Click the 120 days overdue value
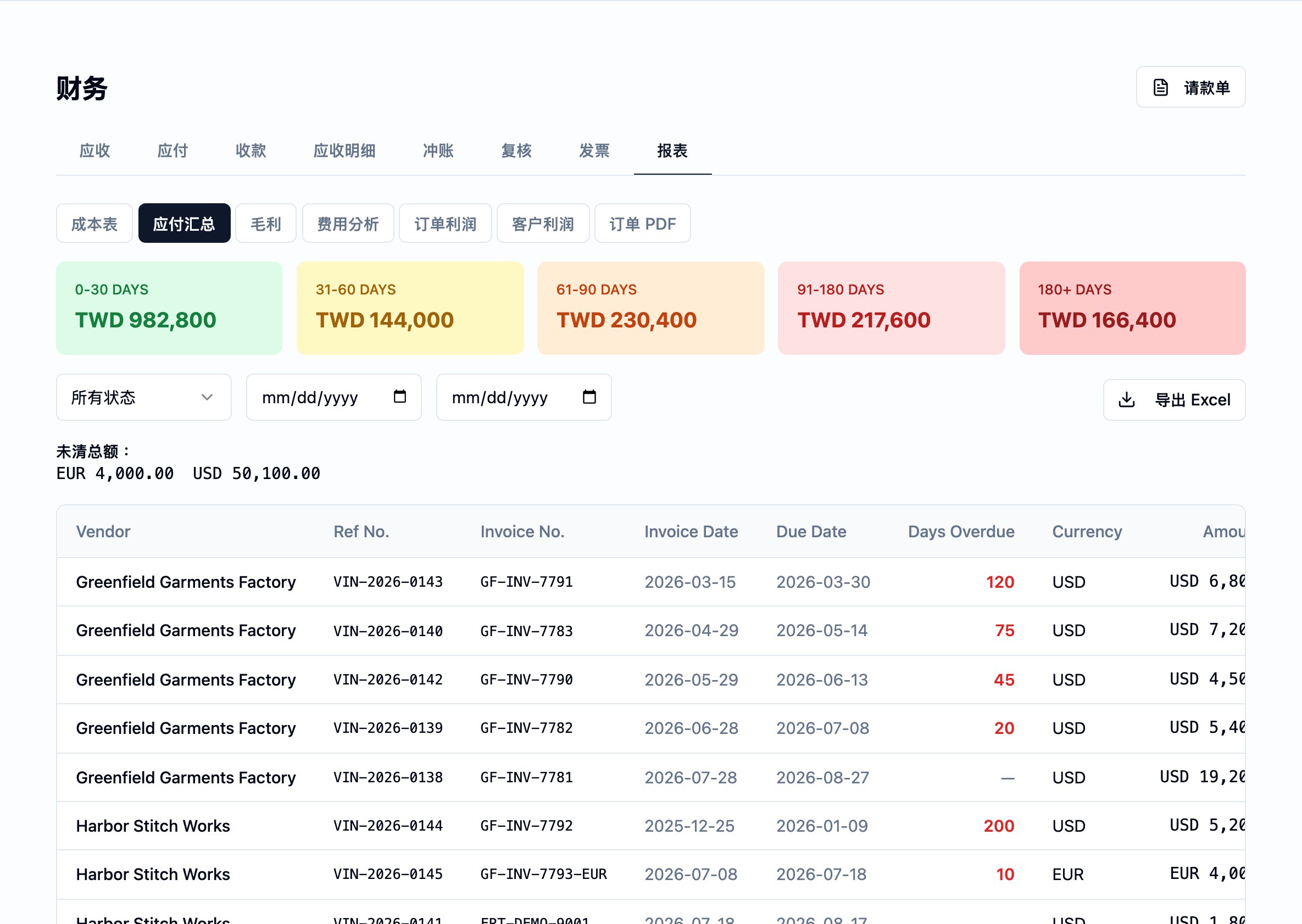 pos(1000,582)
